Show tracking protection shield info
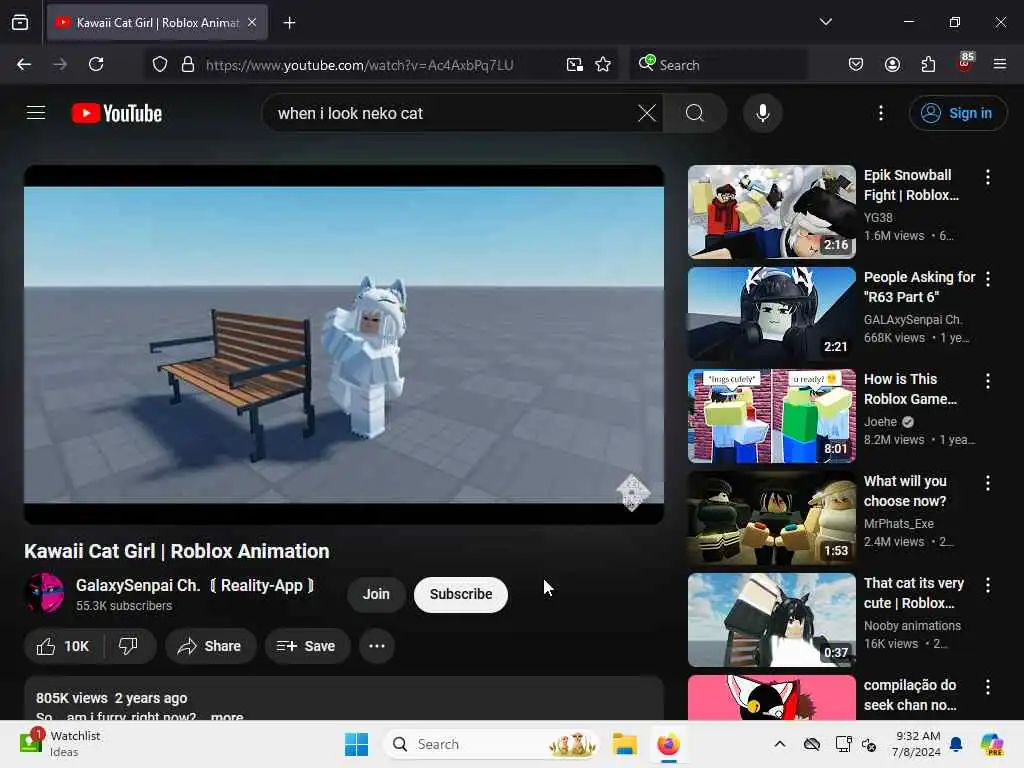The height and width of the screenshot is (768, 1024). (160, 64)
